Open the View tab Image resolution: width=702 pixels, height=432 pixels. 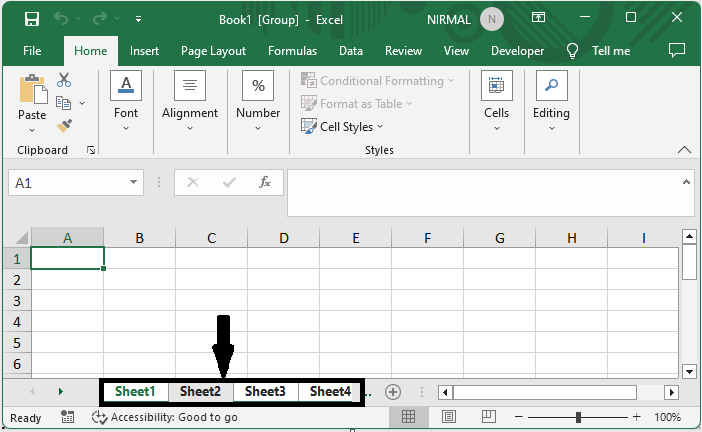point(456,51)
